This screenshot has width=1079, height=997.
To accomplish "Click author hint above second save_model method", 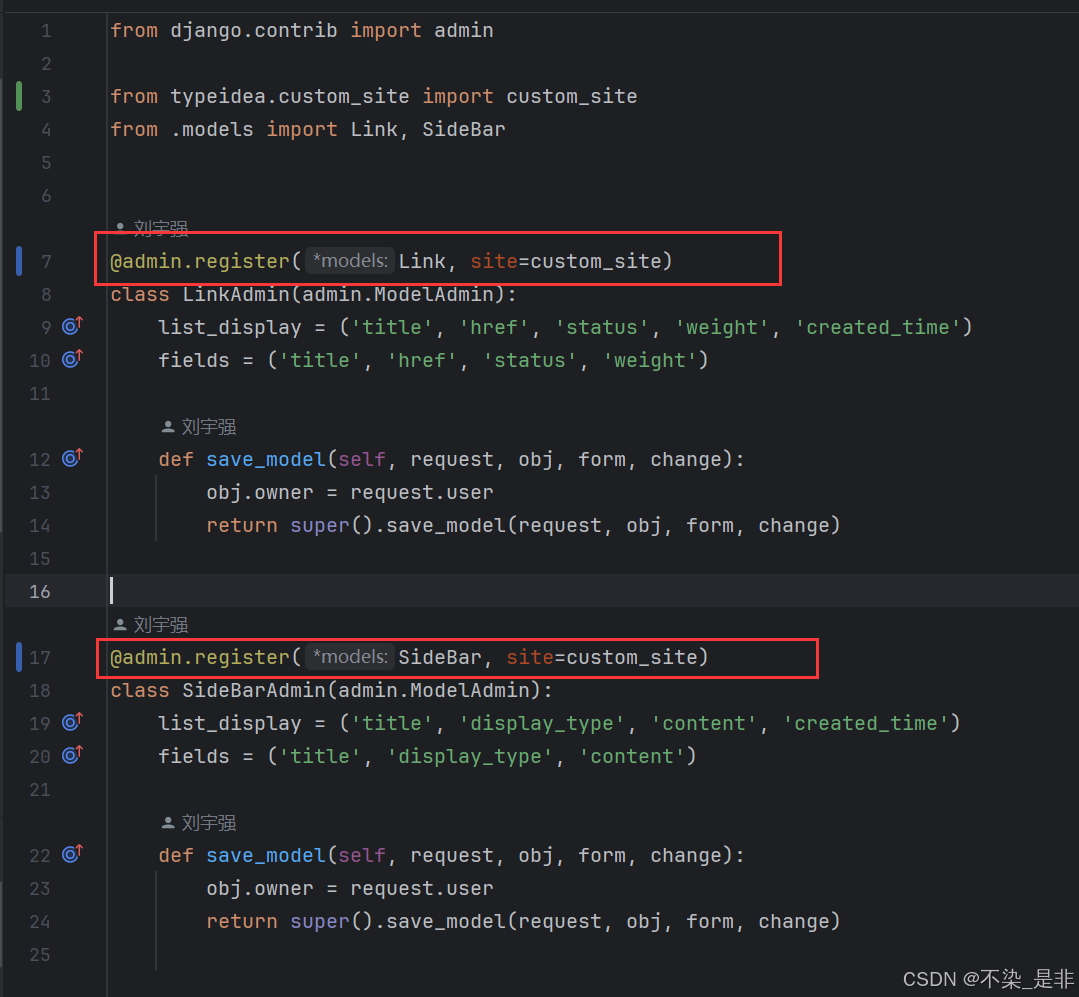I will click(x=199, y=823).
